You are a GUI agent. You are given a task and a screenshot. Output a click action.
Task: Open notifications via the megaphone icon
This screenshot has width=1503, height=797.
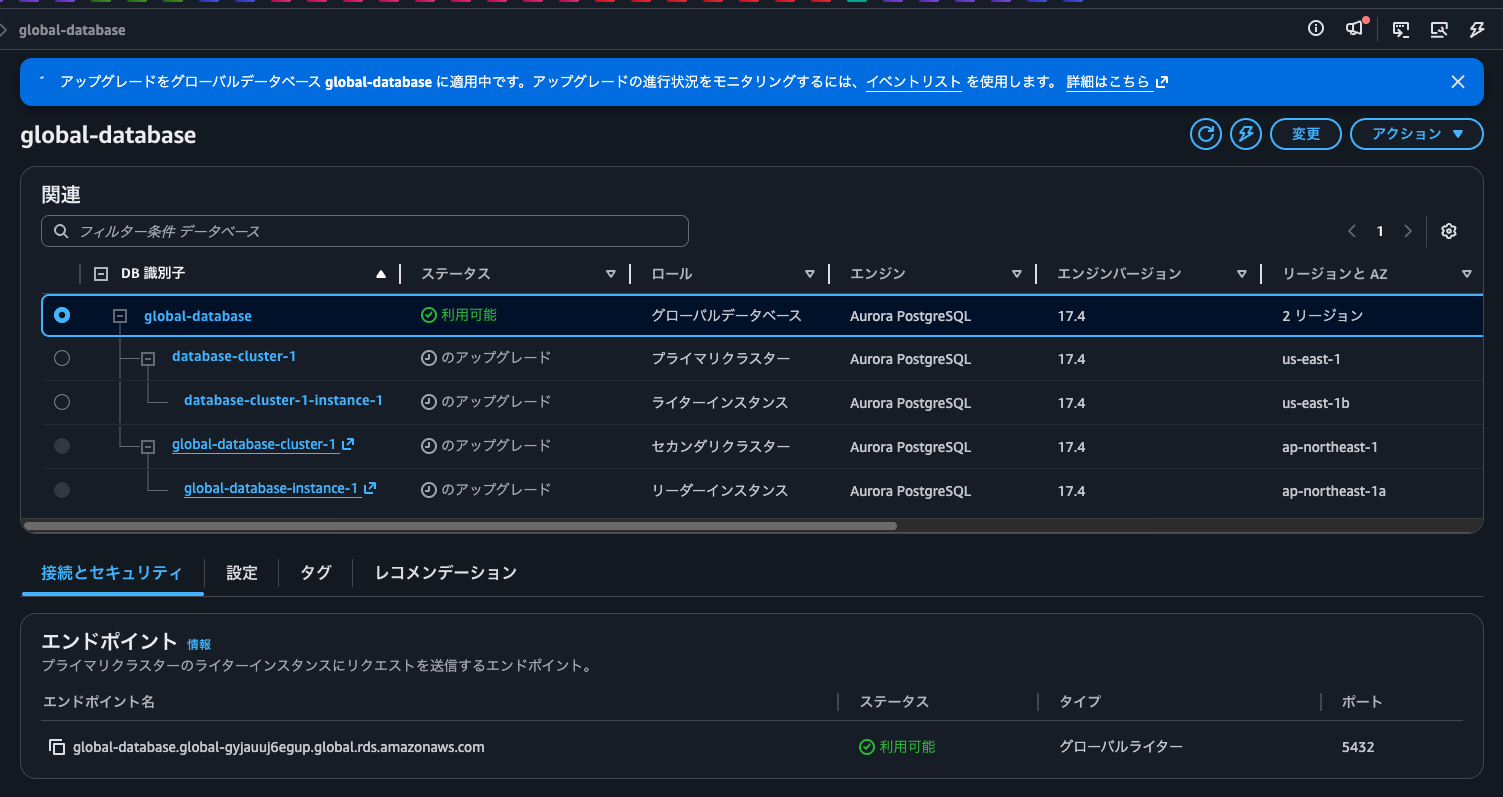pyautogui.click(x=1355, y=30)
